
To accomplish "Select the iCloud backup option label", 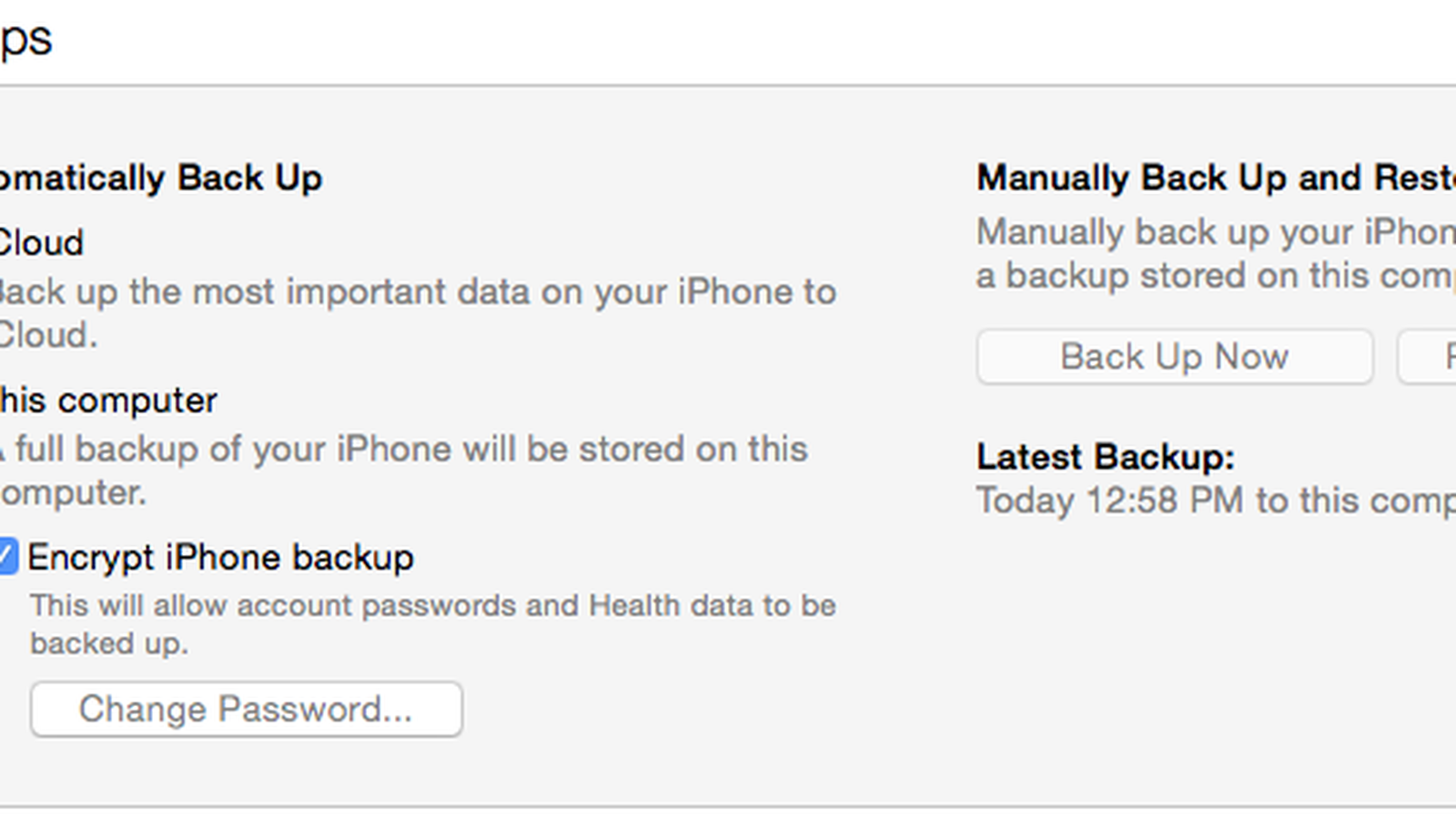I will [41, 243].
